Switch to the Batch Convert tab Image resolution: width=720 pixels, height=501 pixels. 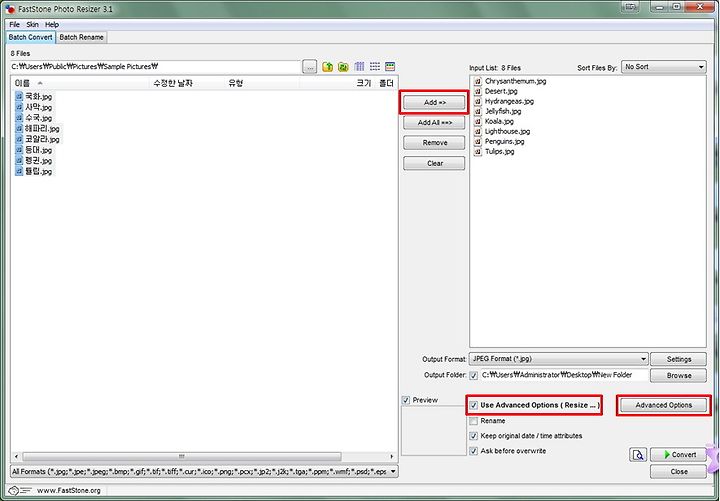pyautogui.click(x=30, y=37)
